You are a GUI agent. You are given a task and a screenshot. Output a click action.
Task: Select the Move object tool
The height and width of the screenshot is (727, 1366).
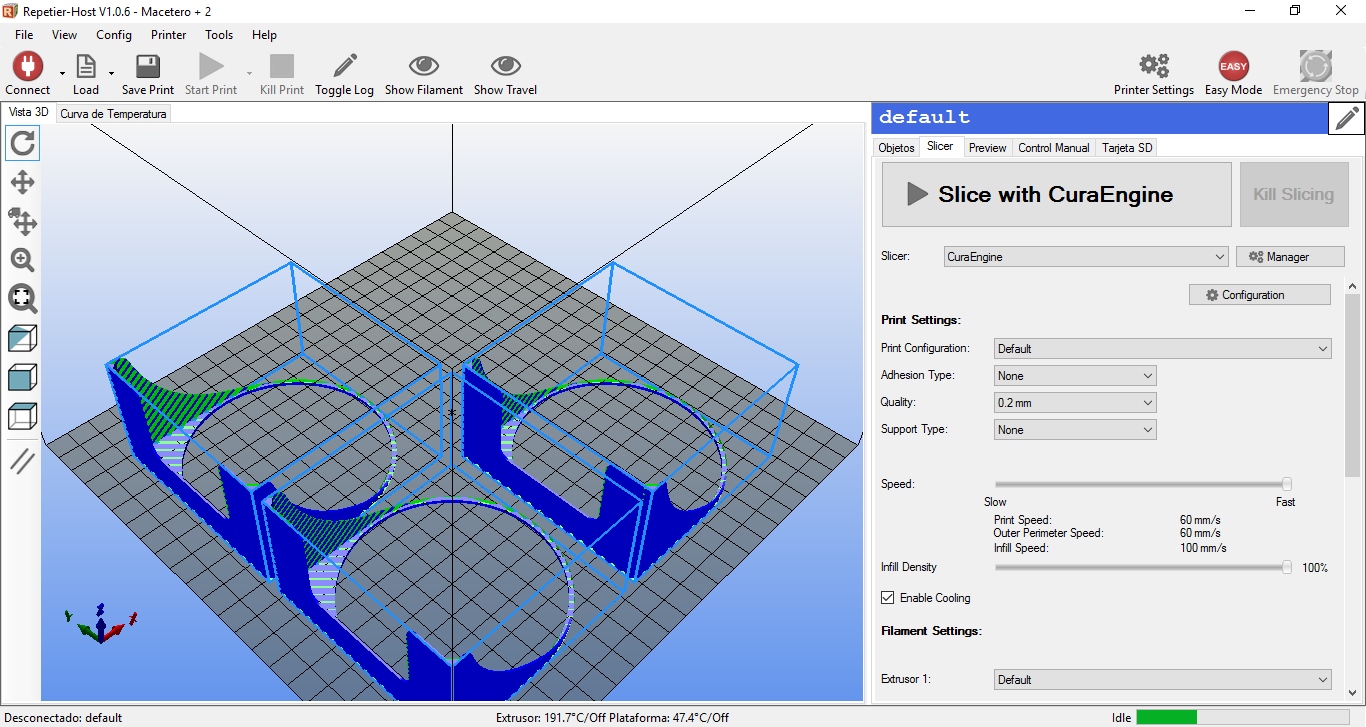click(x=22, y=221)
